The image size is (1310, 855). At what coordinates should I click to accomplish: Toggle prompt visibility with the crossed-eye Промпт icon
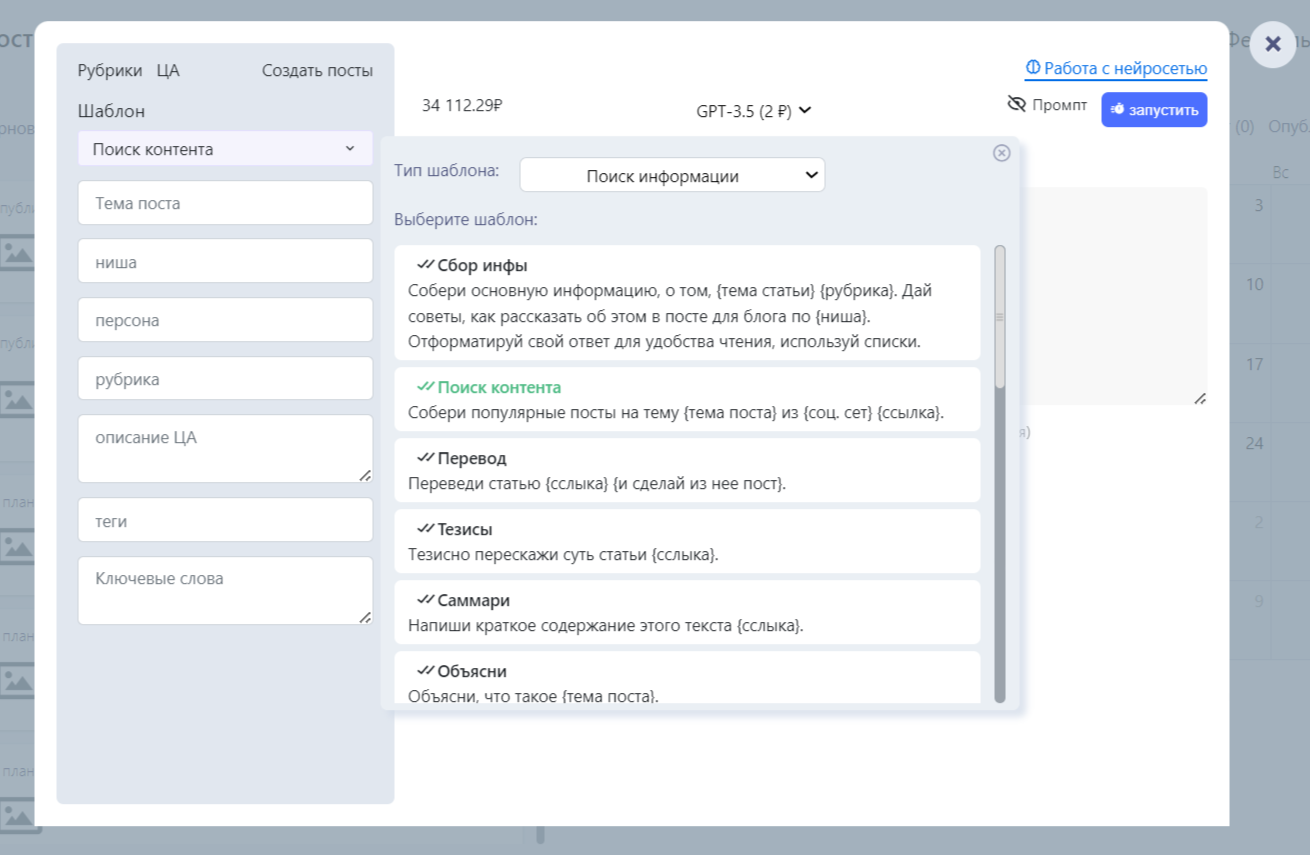click(1017, 104)
